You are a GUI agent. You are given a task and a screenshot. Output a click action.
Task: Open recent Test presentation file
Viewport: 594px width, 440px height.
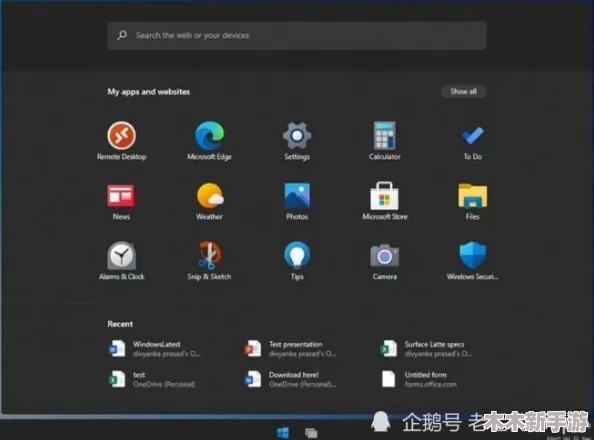coord(291,349)
